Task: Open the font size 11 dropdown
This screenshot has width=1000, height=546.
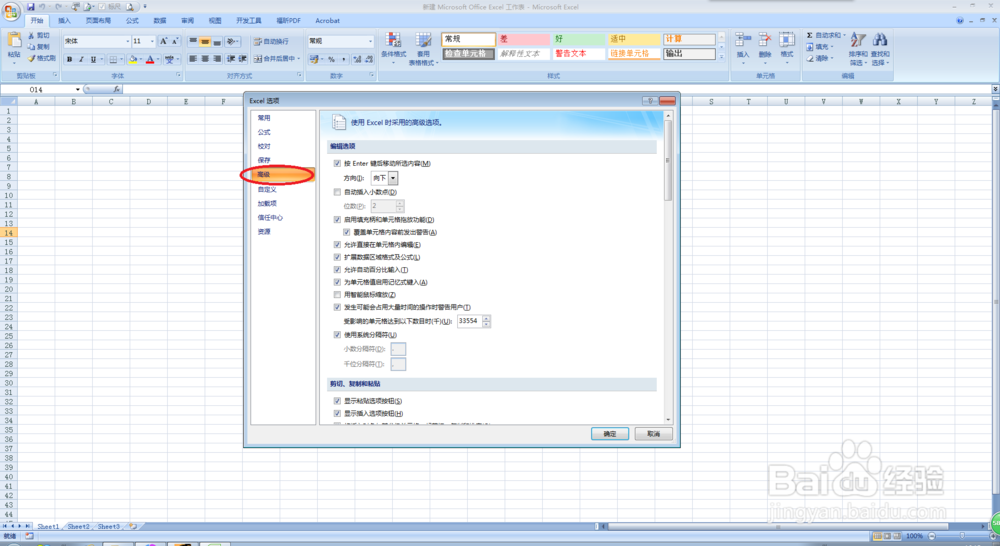Action: 152,41
